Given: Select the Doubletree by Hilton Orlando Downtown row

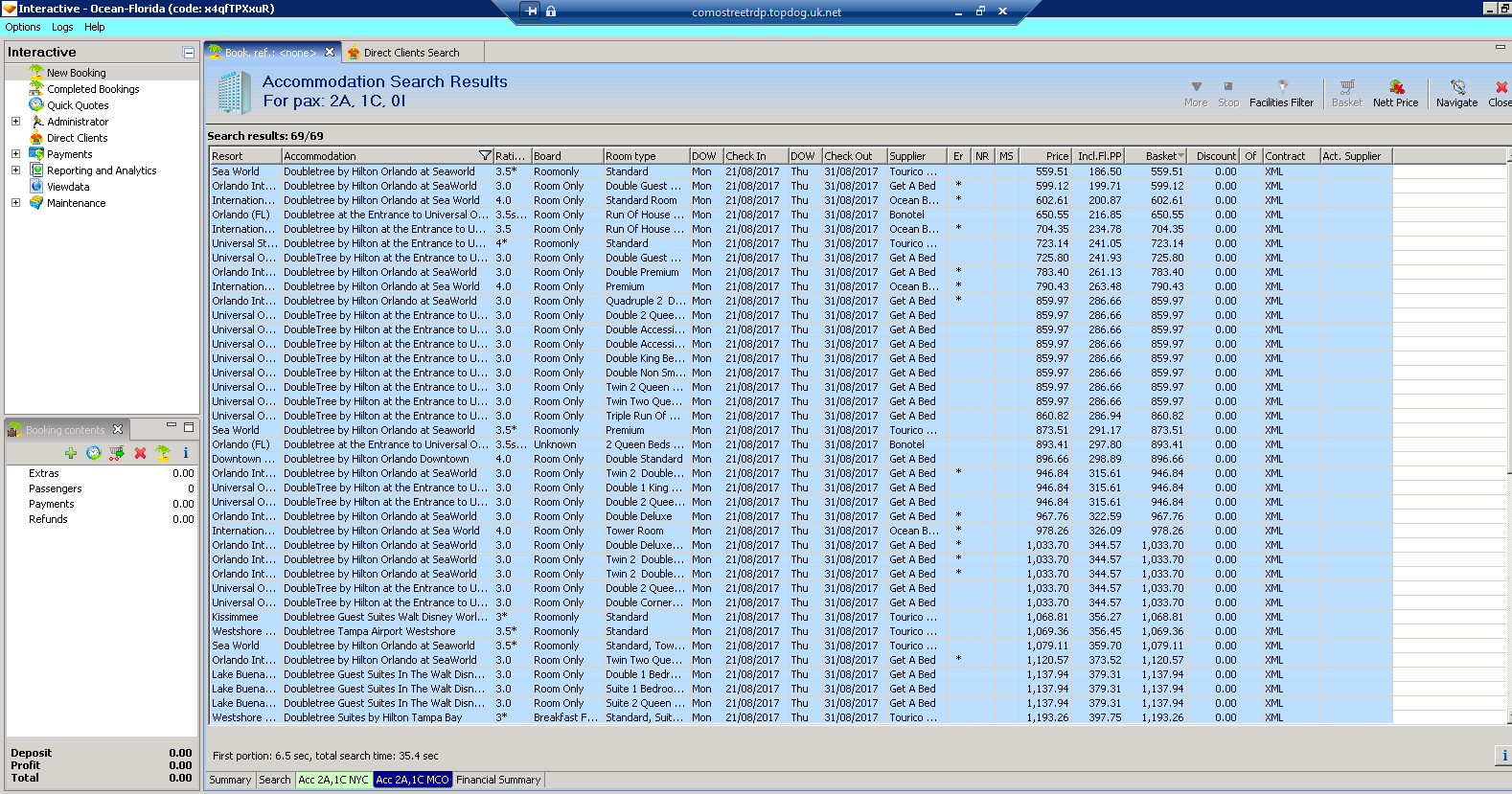Looking at the screenshot, I should pos(801,459).
